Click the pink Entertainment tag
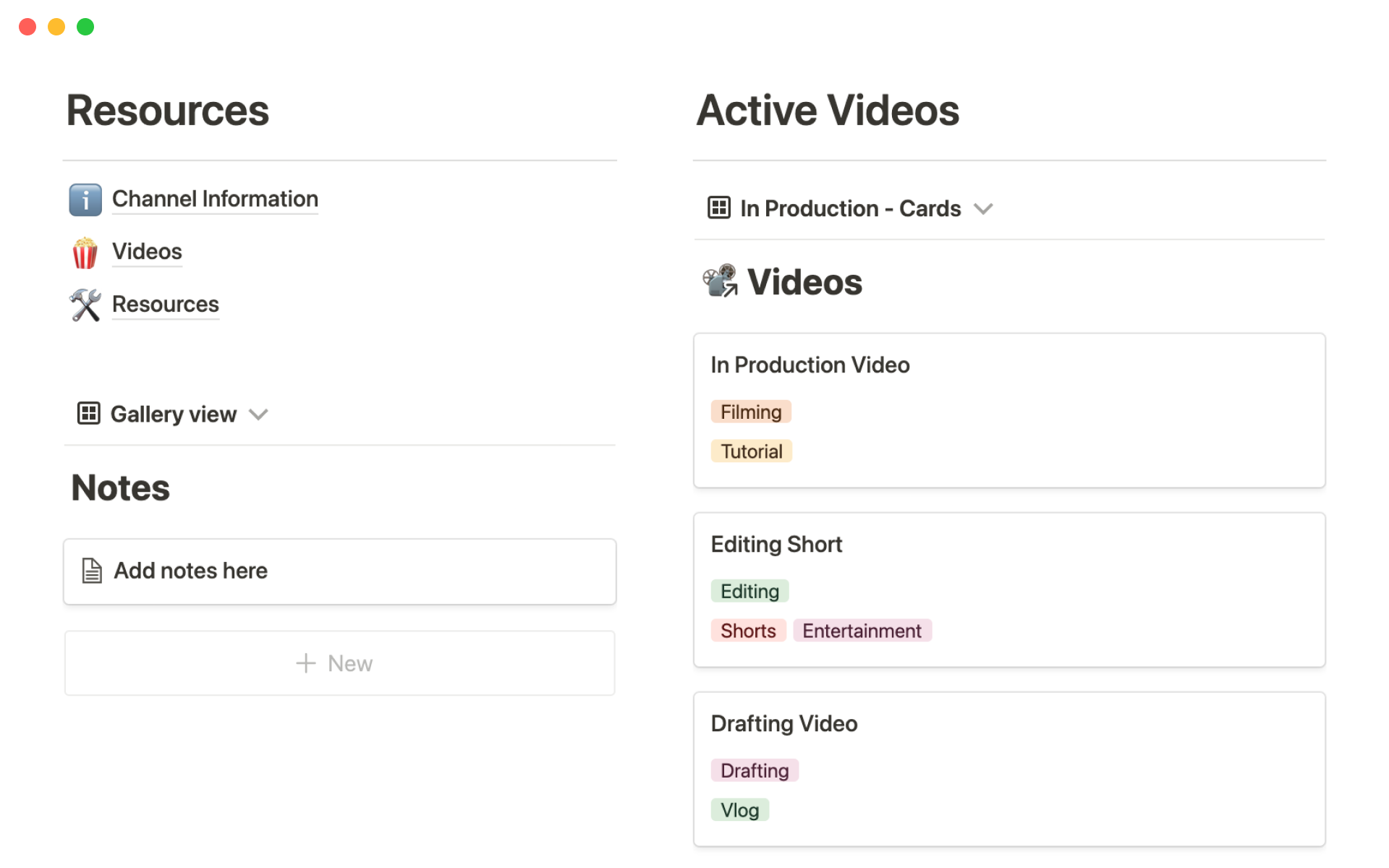 [862, 631]
